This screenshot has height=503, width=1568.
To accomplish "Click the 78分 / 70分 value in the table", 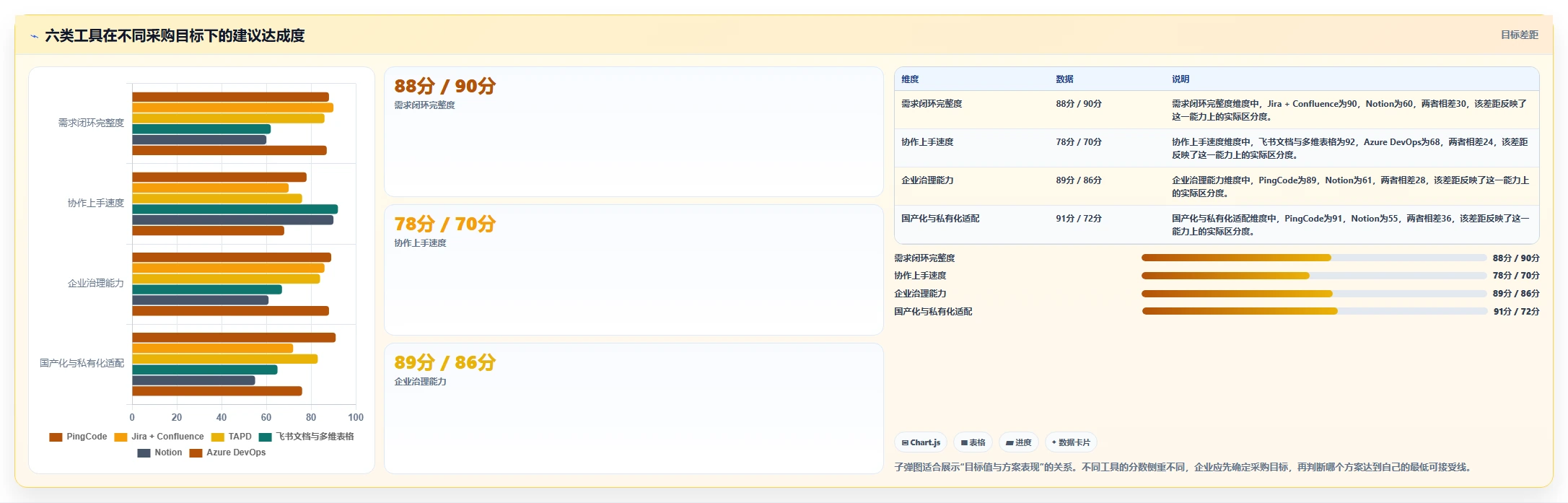I will (1079, 142).
